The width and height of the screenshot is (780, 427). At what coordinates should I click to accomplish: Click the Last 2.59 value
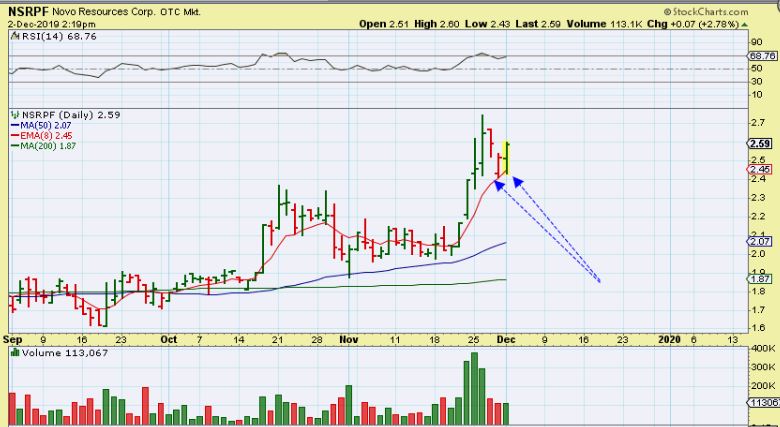[537, 24]
